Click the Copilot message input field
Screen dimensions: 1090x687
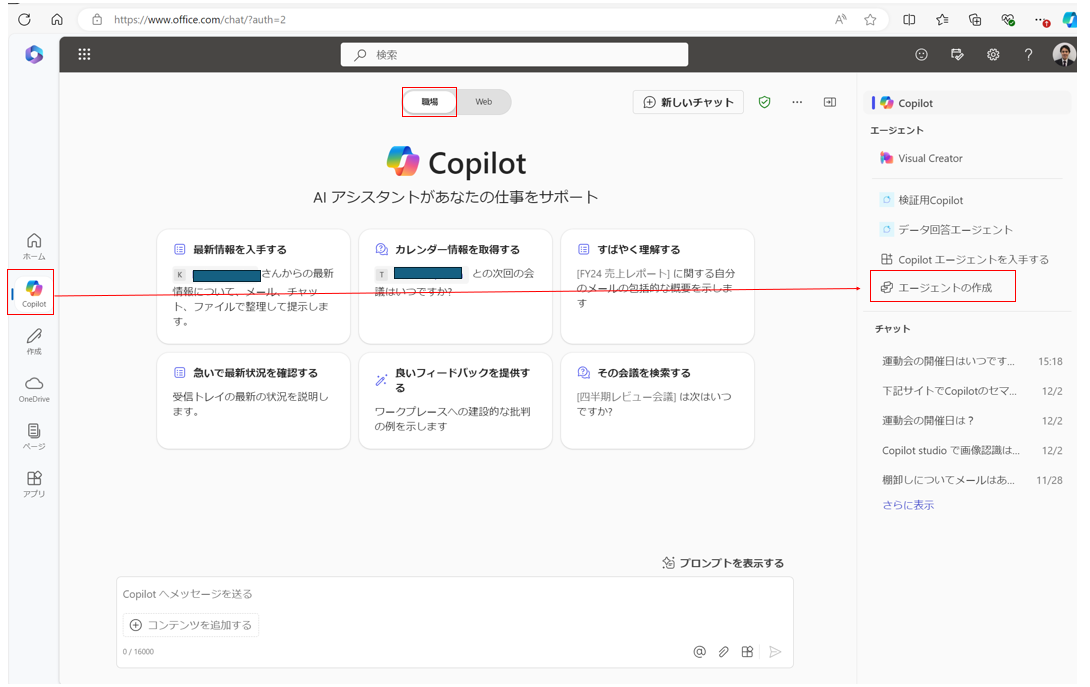pyautogui.click(x=455, y=594)
